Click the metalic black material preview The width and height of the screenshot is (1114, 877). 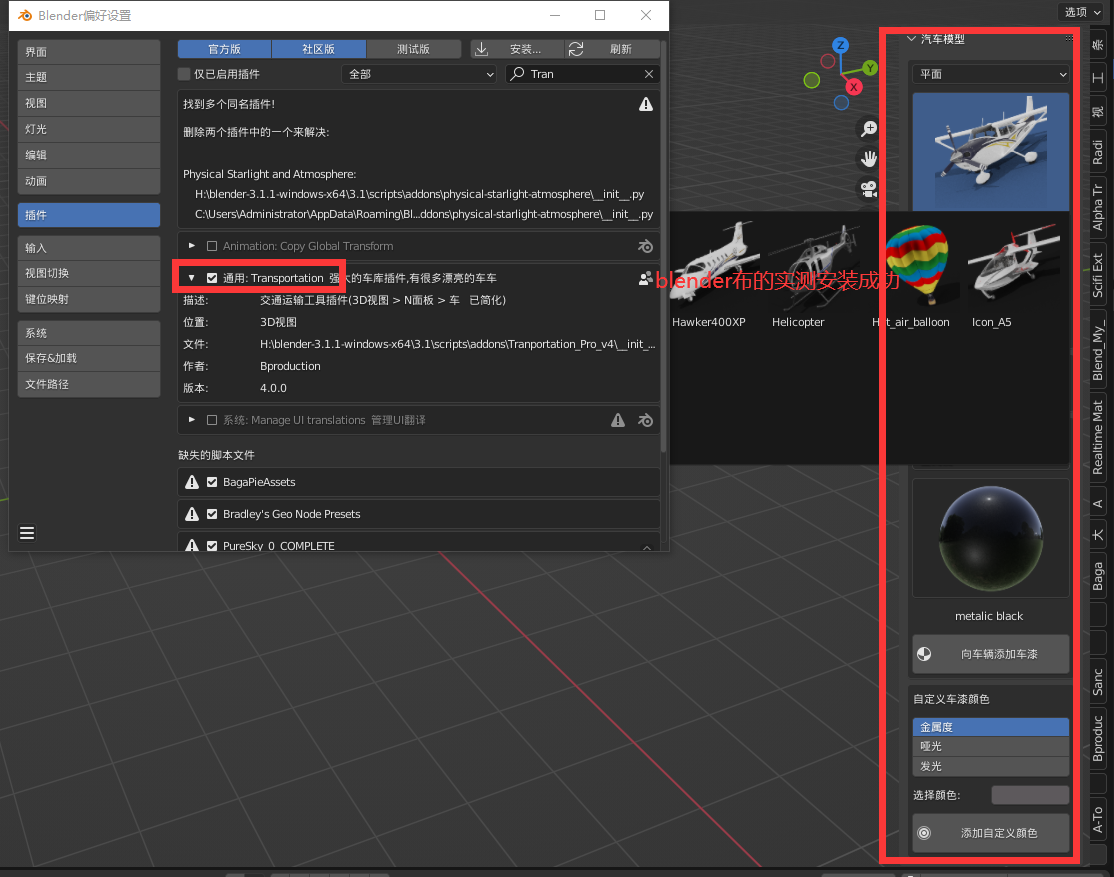click(x=990, y=538)
